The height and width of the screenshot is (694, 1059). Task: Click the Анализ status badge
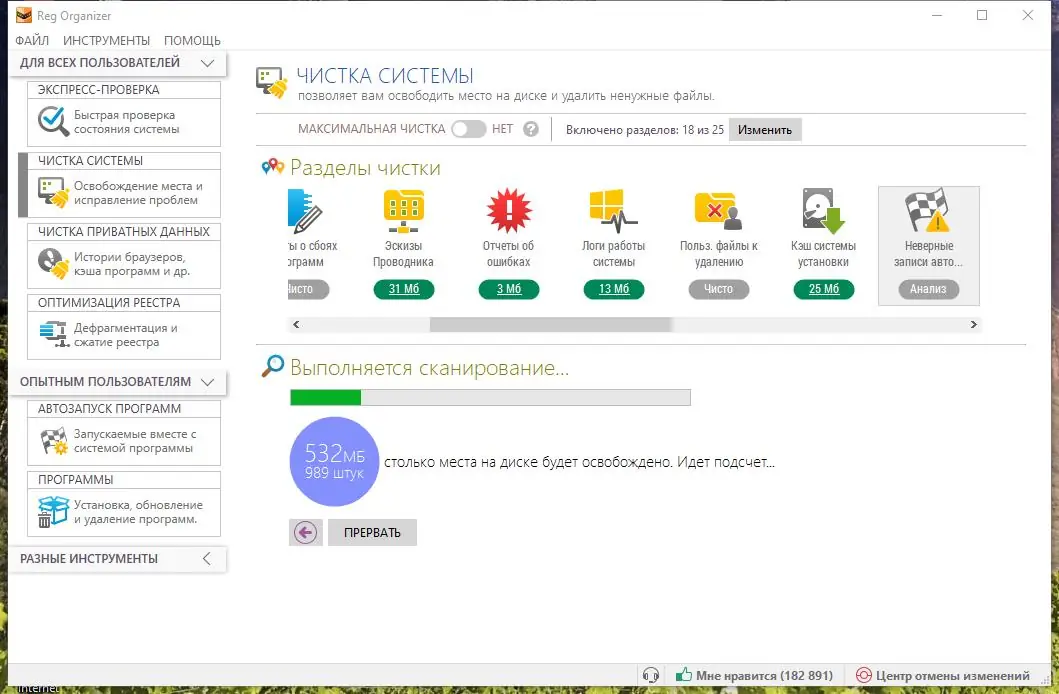point(928,289)
